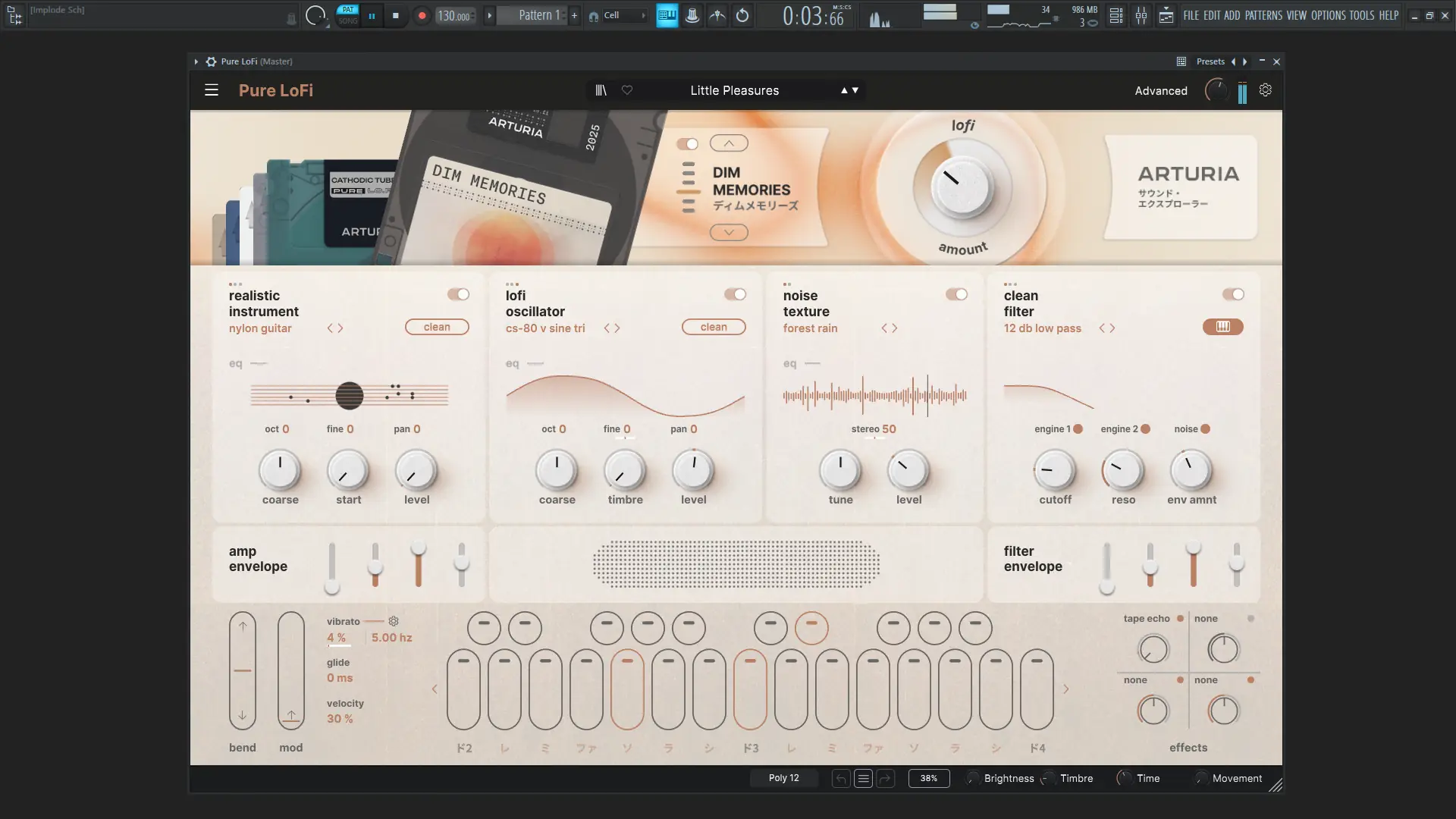The width and height of the screenshot is (1456, 819).
Task: Open the Little Pleasures preset arrows
Action: [x=849, y=90]
